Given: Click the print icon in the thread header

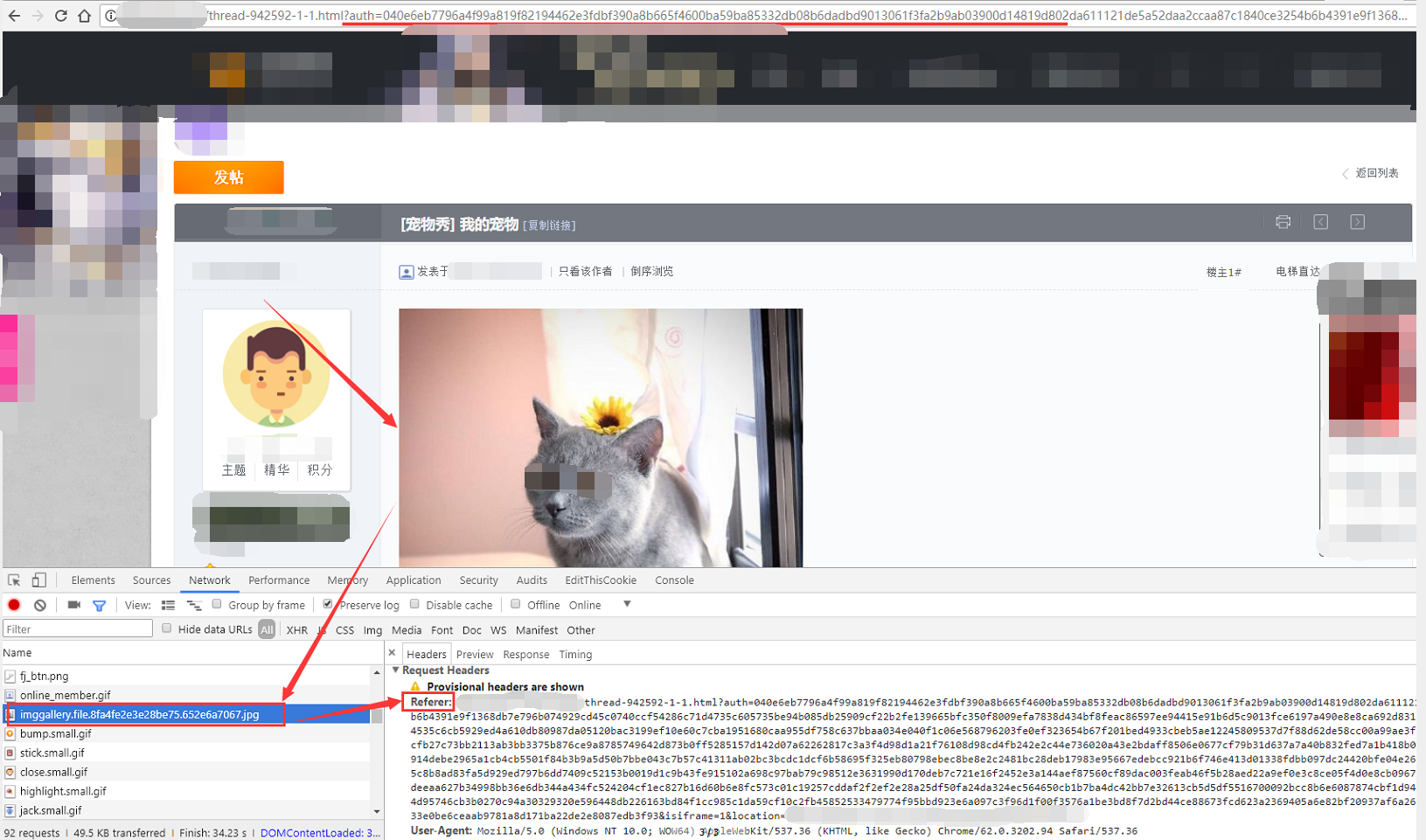Looking at the screenshot, I should click(1283, 222).
